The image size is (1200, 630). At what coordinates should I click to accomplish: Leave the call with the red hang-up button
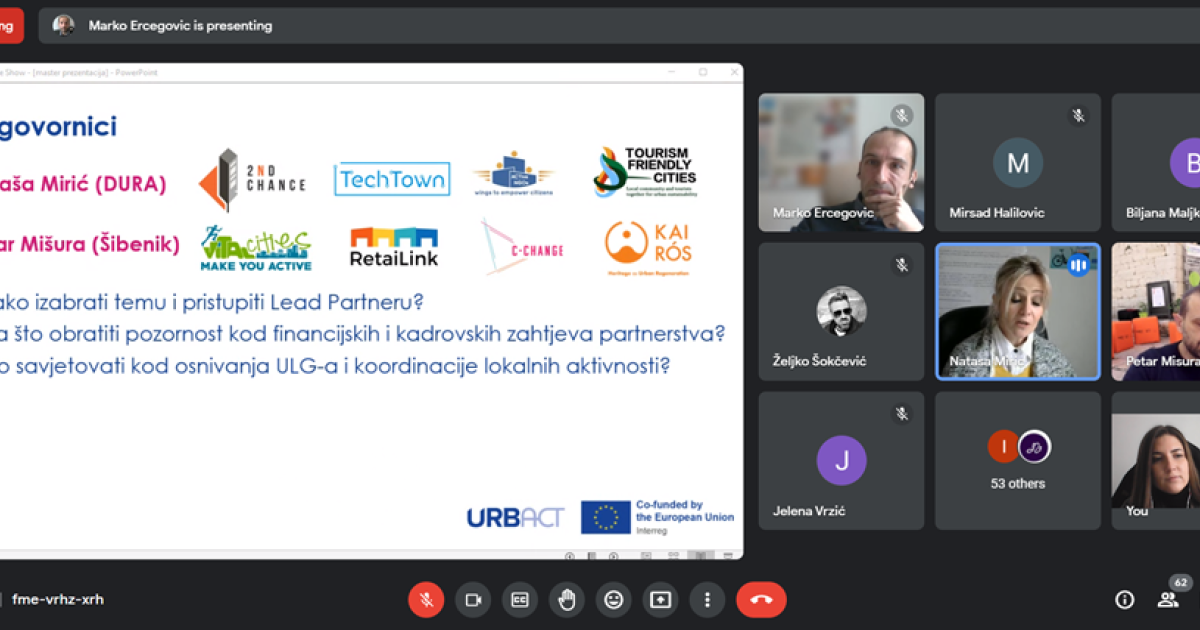pyautogui.click(x=761, y=599)
